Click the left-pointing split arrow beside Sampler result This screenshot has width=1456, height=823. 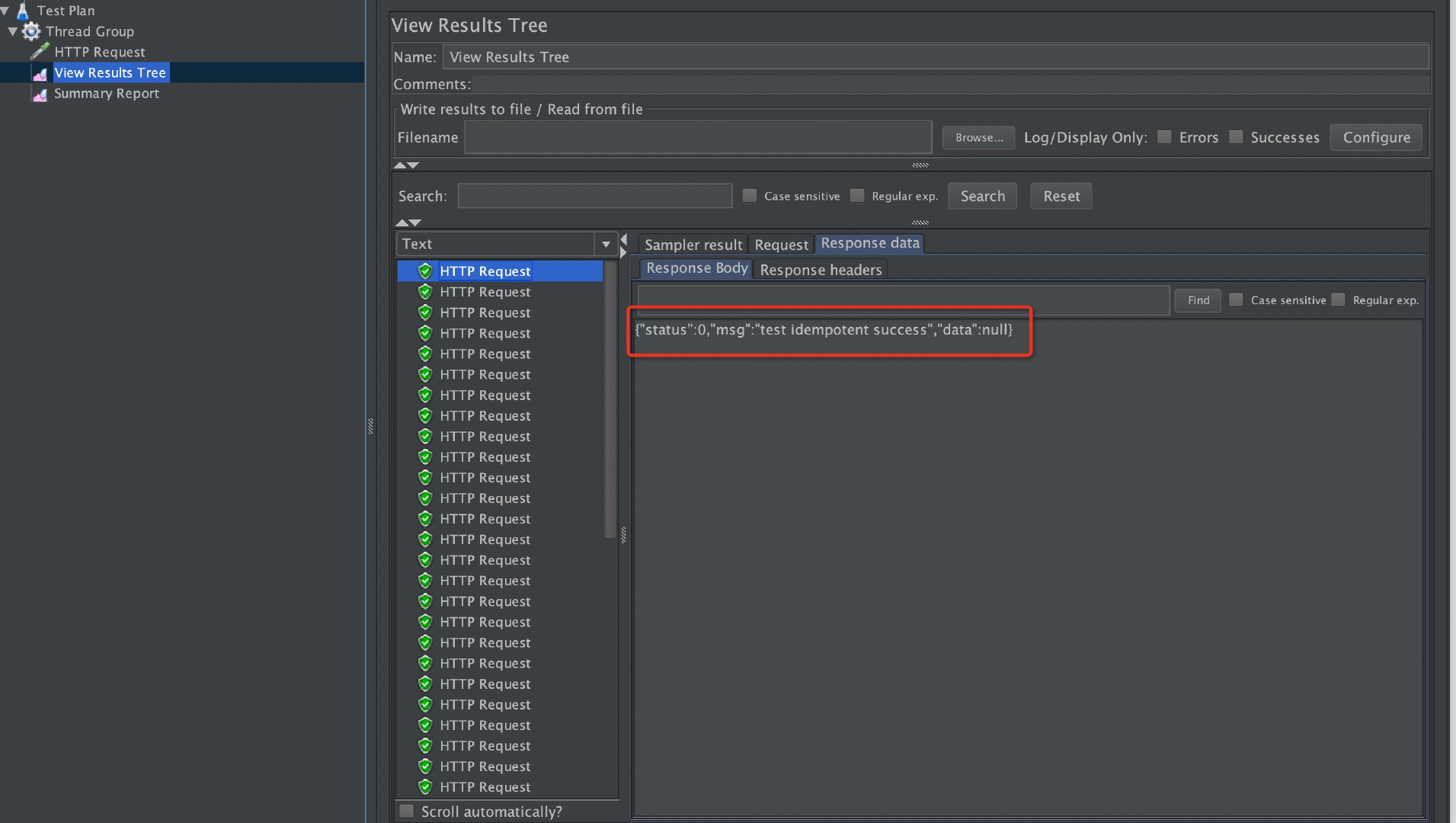pyautogui.click(x=623, y=239)
